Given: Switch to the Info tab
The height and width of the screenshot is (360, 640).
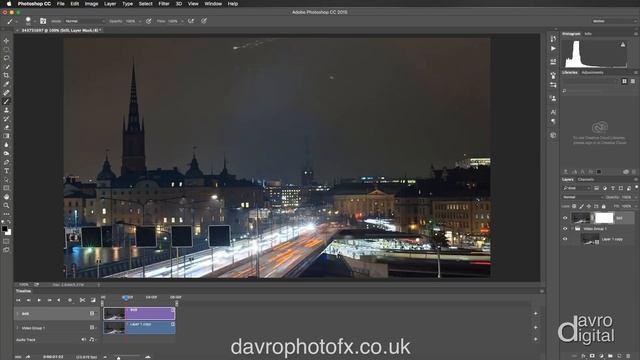Looking at the screenshot, I should click(x=588, y=34).
